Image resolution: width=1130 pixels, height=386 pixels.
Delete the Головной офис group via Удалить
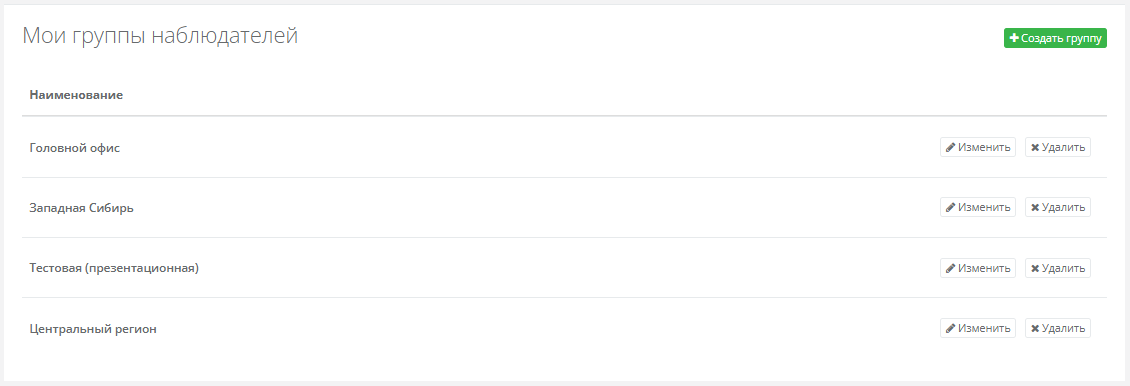(1058, 147)
